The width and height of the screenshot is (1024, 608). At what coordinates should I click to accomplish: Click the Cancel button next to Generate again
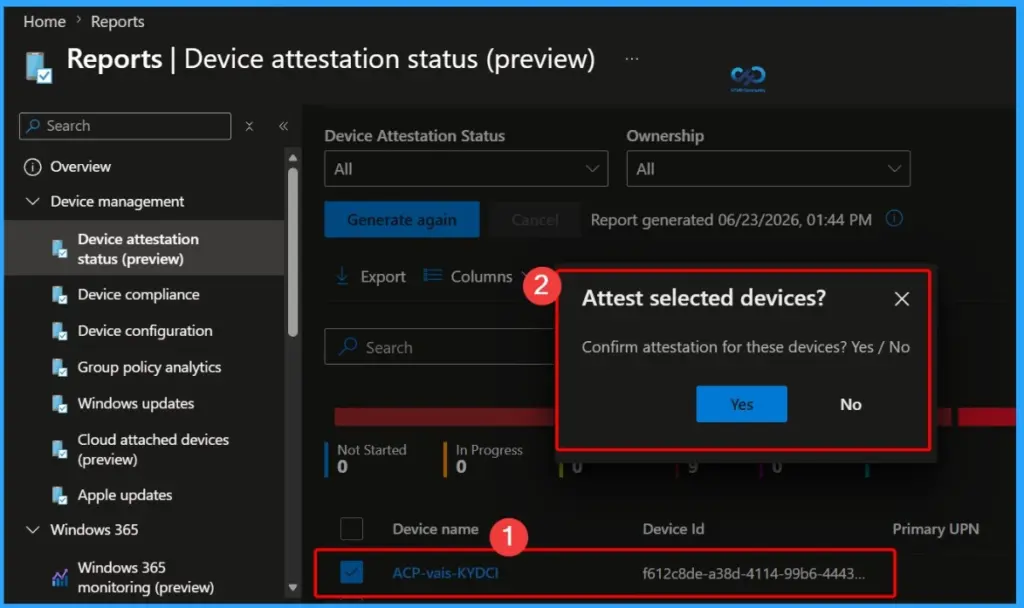click(535, 220)
